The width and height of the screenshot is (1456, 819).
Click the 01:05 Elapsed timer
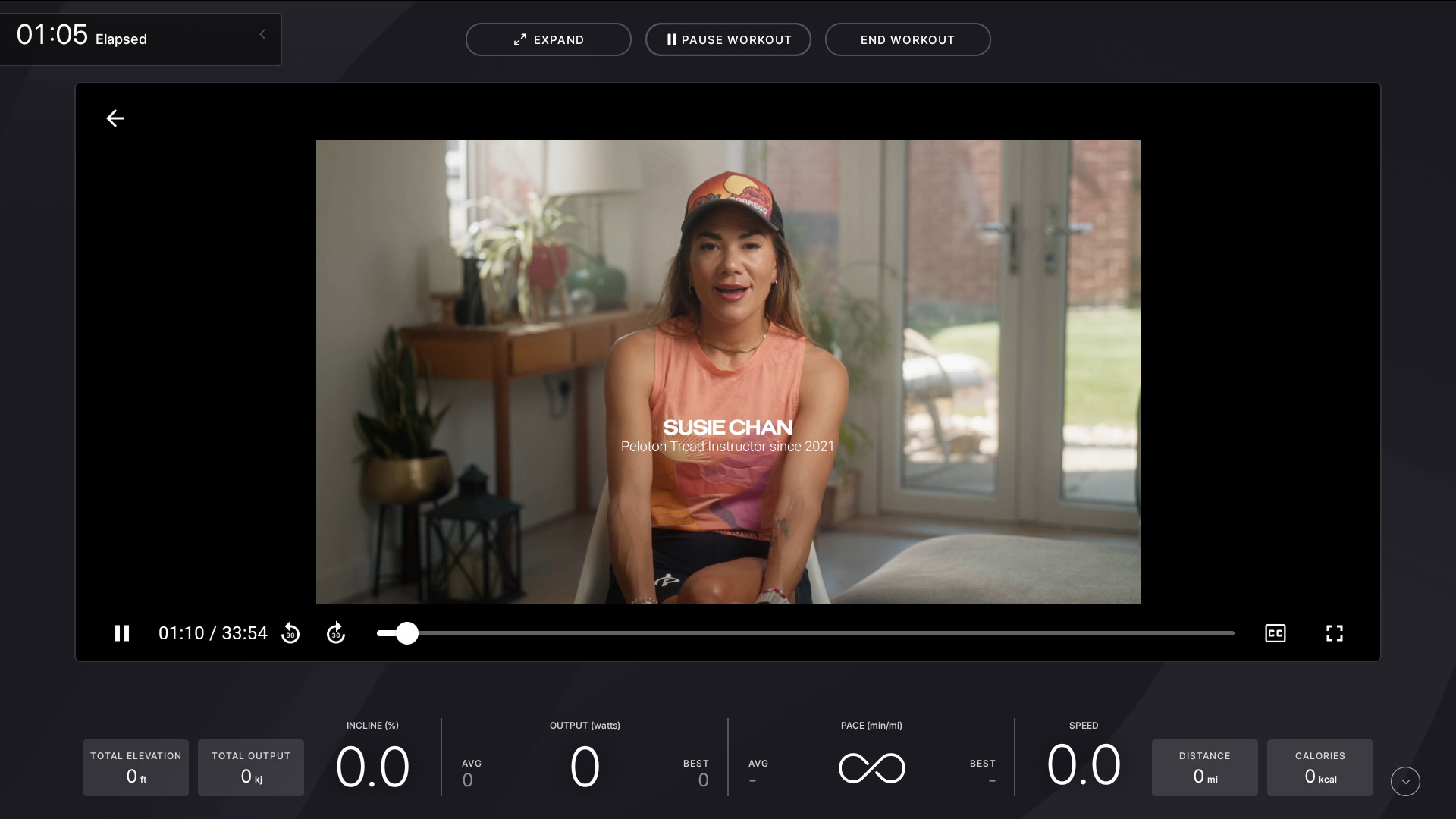coord(82,35)
